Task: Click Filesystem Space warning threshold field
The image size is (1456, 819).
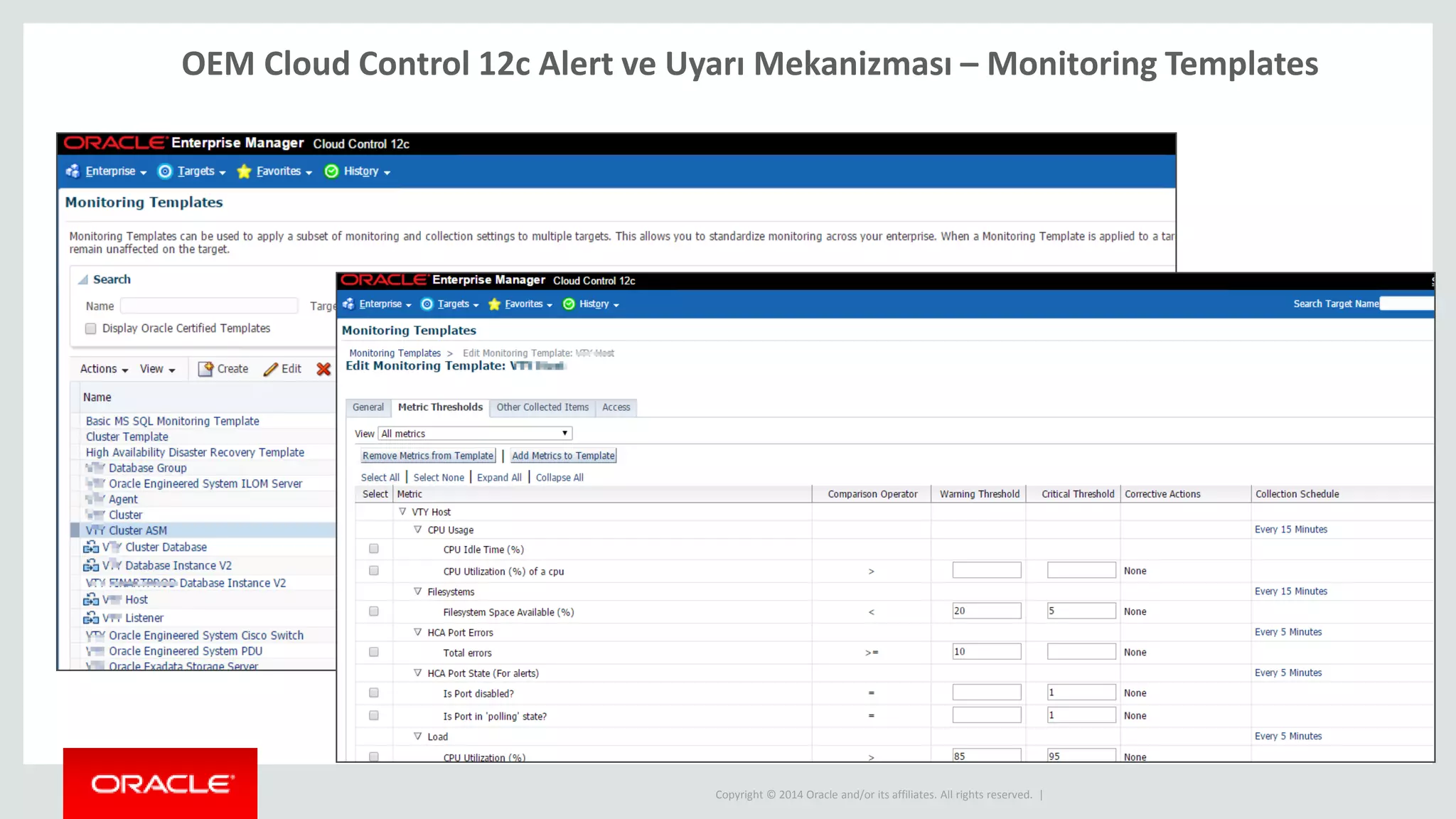Action: tap(987, 611)
